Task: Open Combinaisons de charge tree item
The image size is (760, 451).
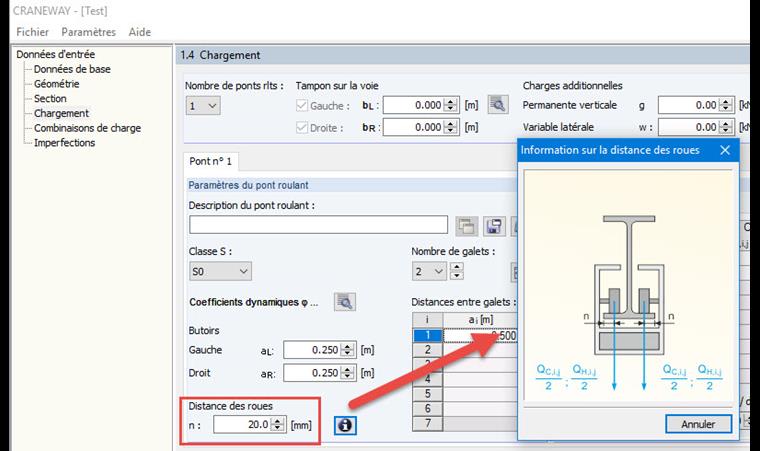Action: coord(87,128)
